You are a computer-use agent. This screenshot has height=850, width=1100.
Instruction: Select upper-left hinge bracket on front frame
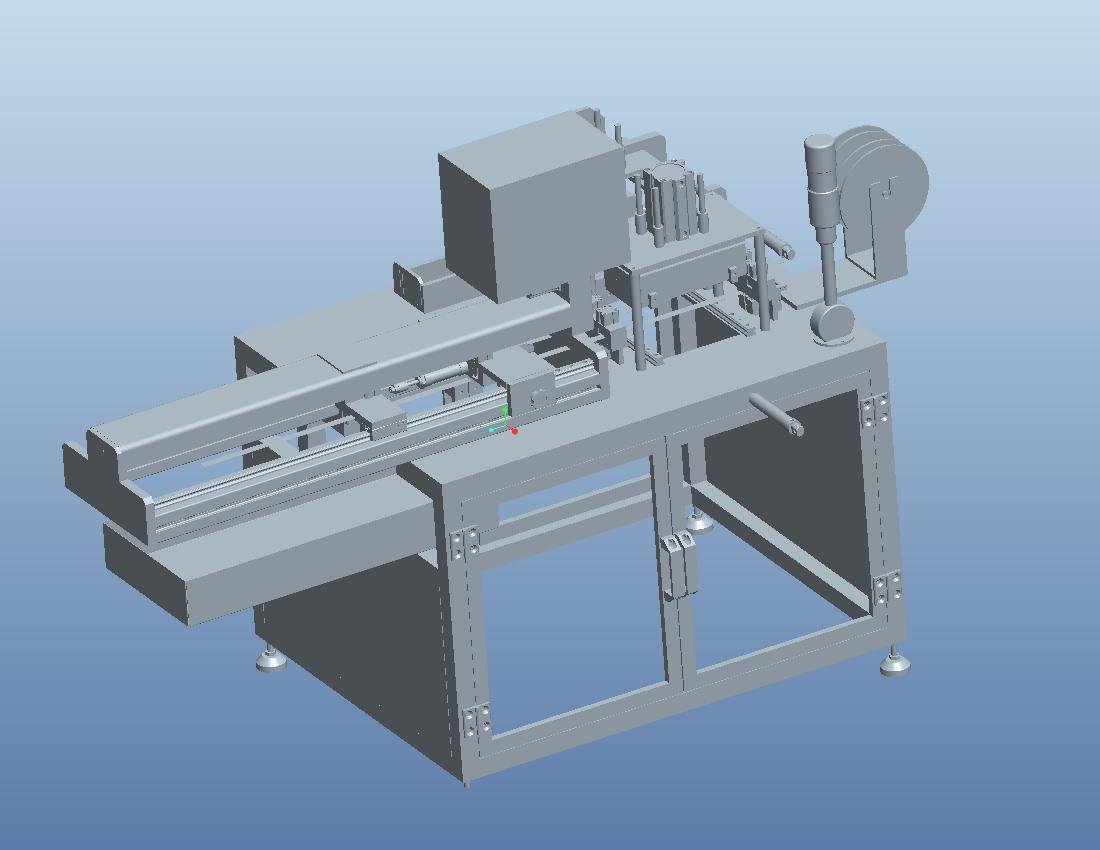point(464,543)
